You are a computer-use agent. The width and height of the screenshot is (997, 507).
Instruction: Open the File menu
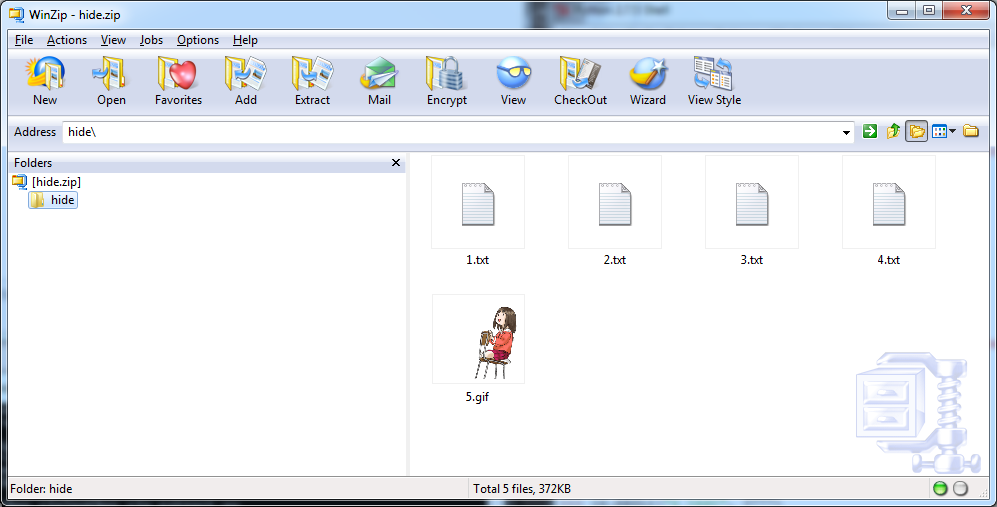click(x=24, y=40)
